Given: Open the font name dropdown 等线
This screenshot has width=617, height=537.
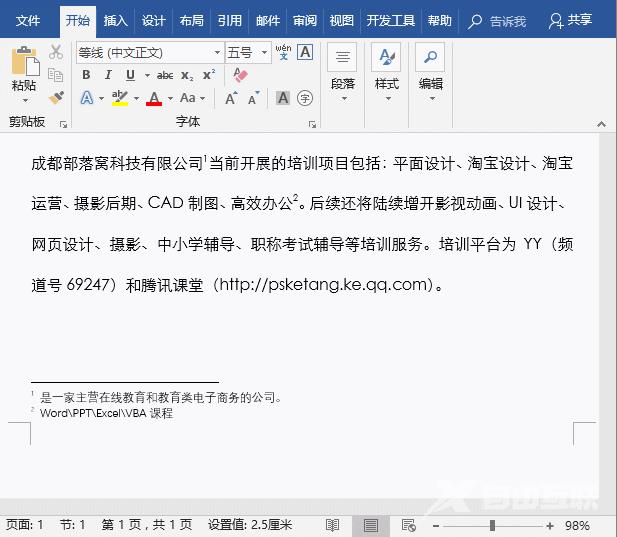Looking at the screenshot, I should coord(149,52).
